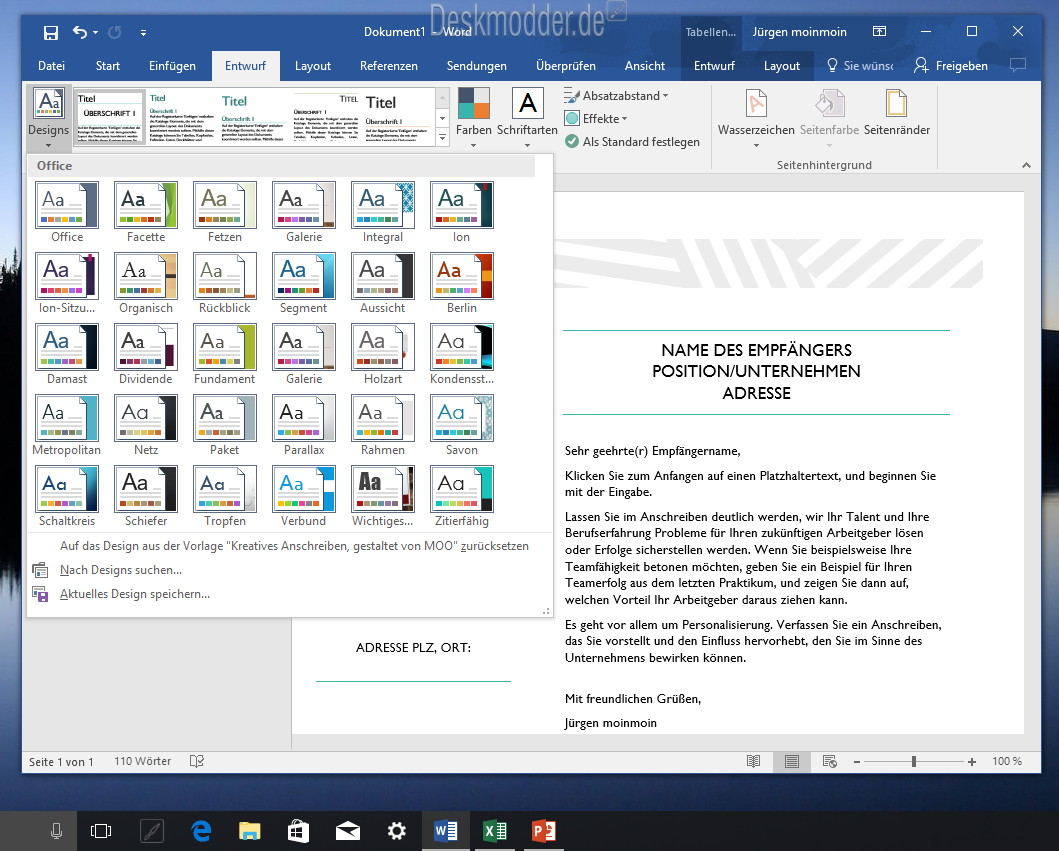Viewport: 1059px width, 851px height.
Task: Click the save icon in title bar
Action: pyautogui.click(x=51, y=33)
